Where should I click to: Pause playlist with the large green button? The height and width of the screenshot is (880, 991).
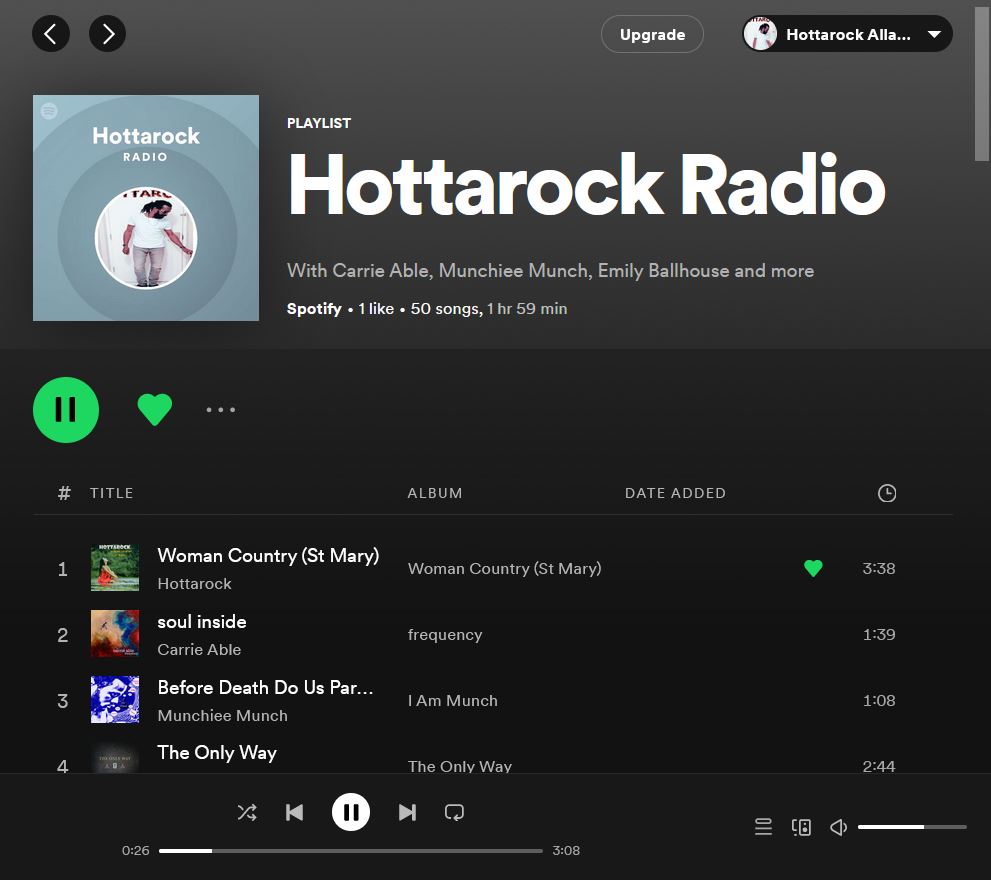click(66, 410)
